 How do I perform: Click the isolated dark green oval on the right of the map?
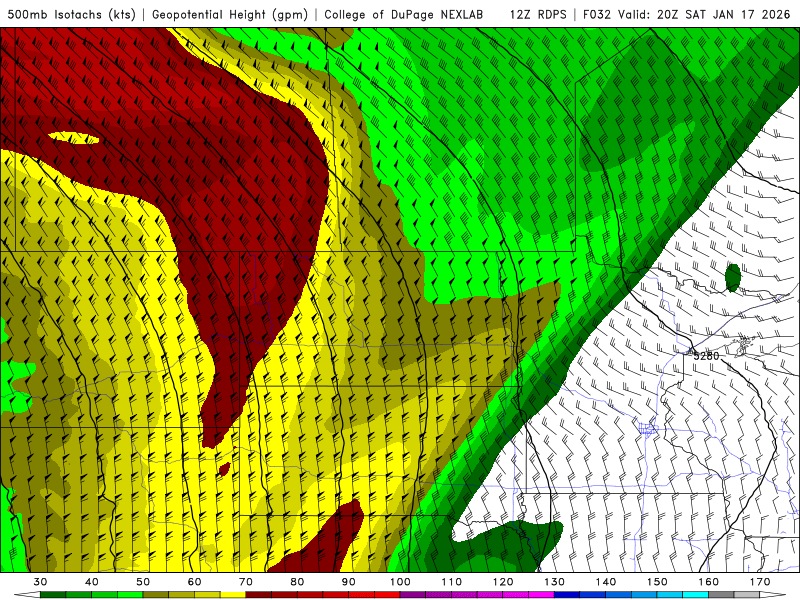point(733,278)
